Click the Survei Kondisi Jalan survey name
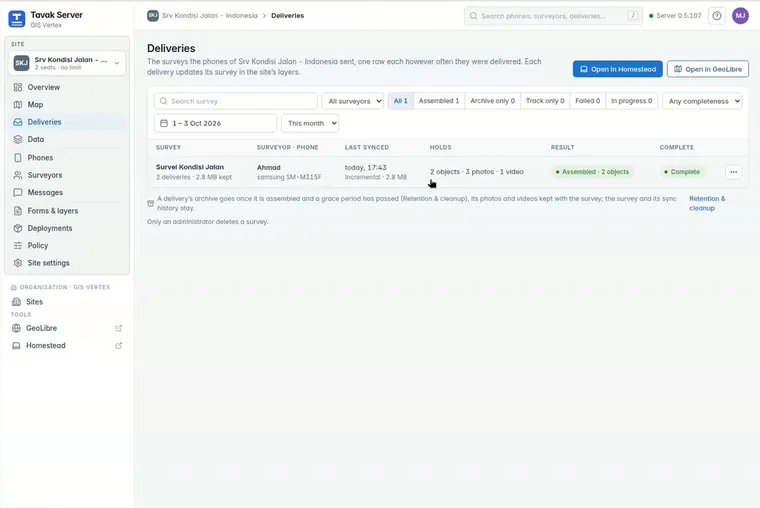 tap(190, 167)
